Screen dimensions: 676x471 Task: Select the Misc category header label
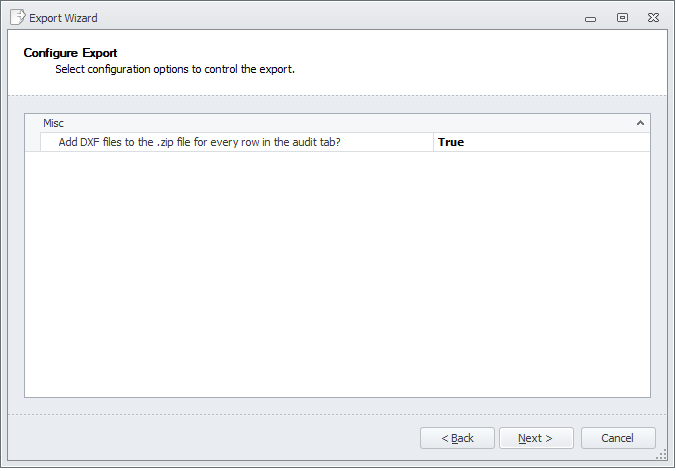[53, 123]
